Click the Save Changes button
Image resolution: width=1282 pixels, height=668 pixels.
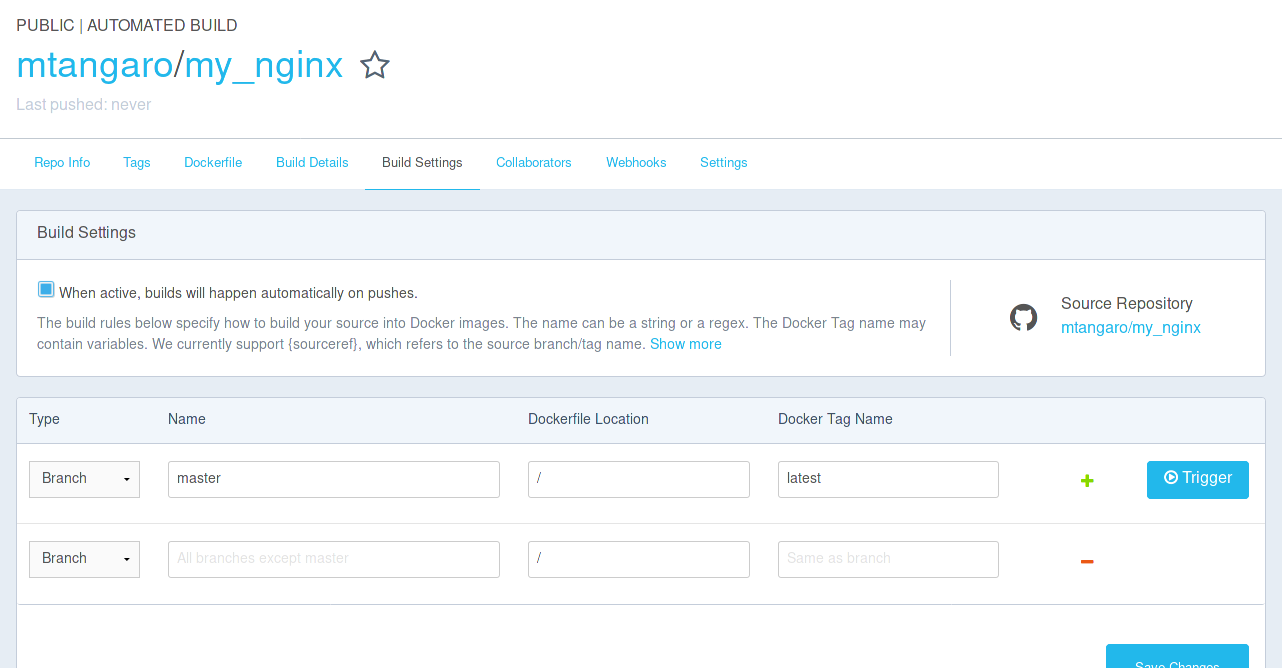tap(1177, 658)
